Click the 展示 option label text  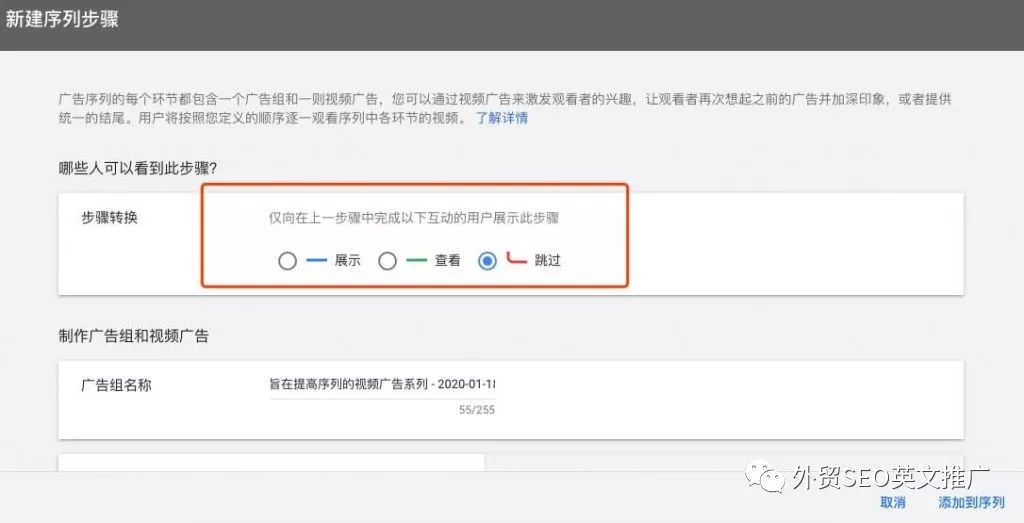(x=347, y=261)
